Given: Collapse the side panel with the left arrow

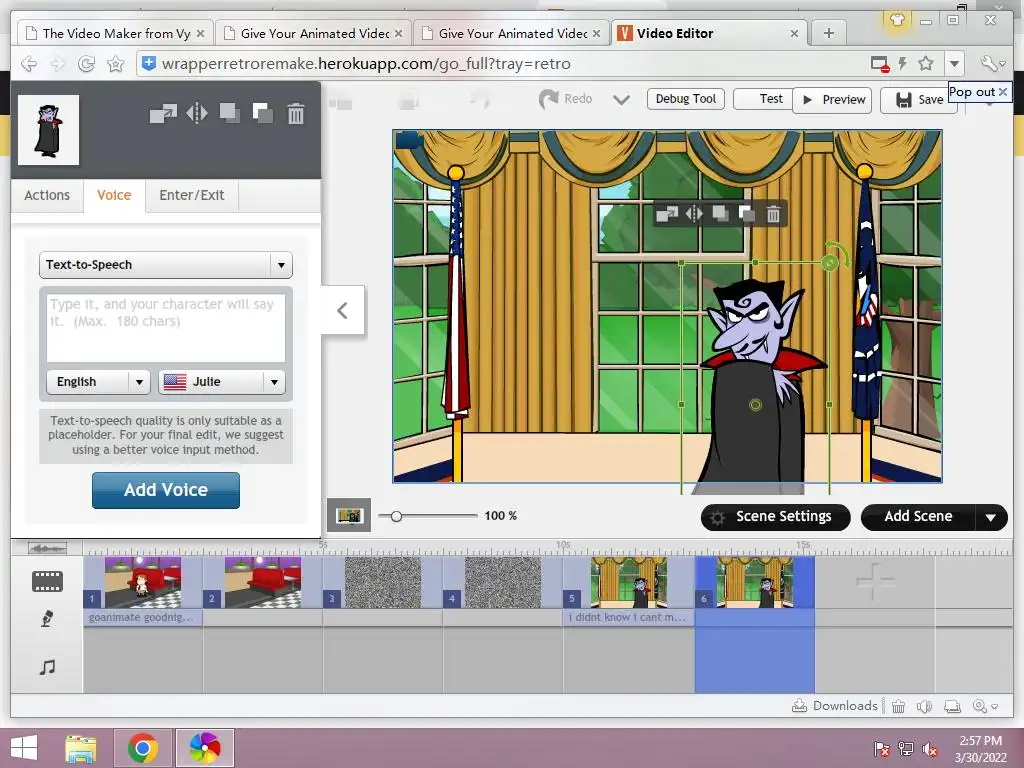Looking at the screenshot, I should 343,310.
